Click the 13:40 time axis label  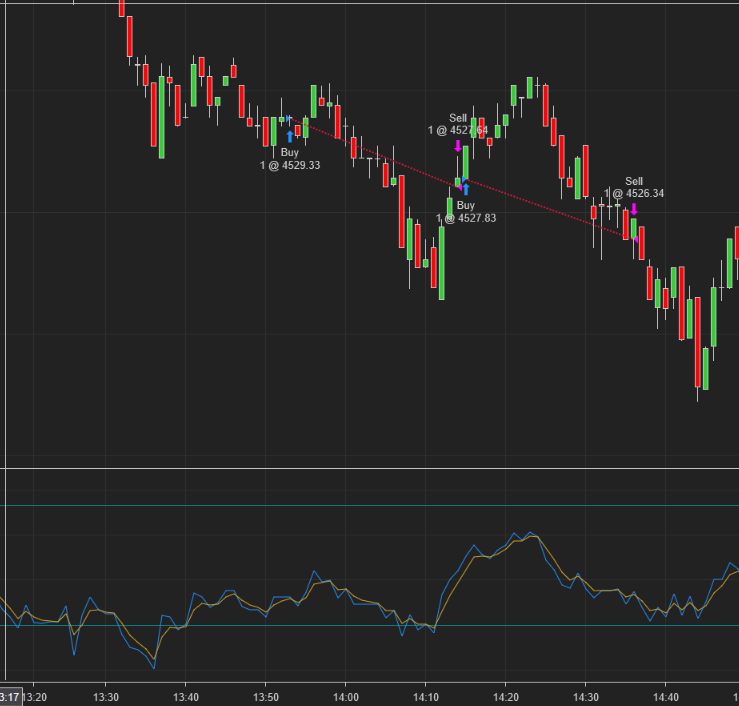(x=186, y=697)
